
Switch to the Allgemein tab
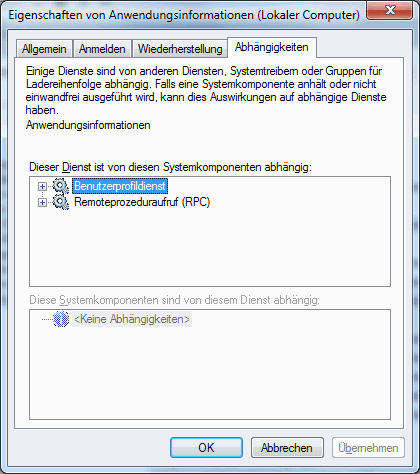click(44, 49)
